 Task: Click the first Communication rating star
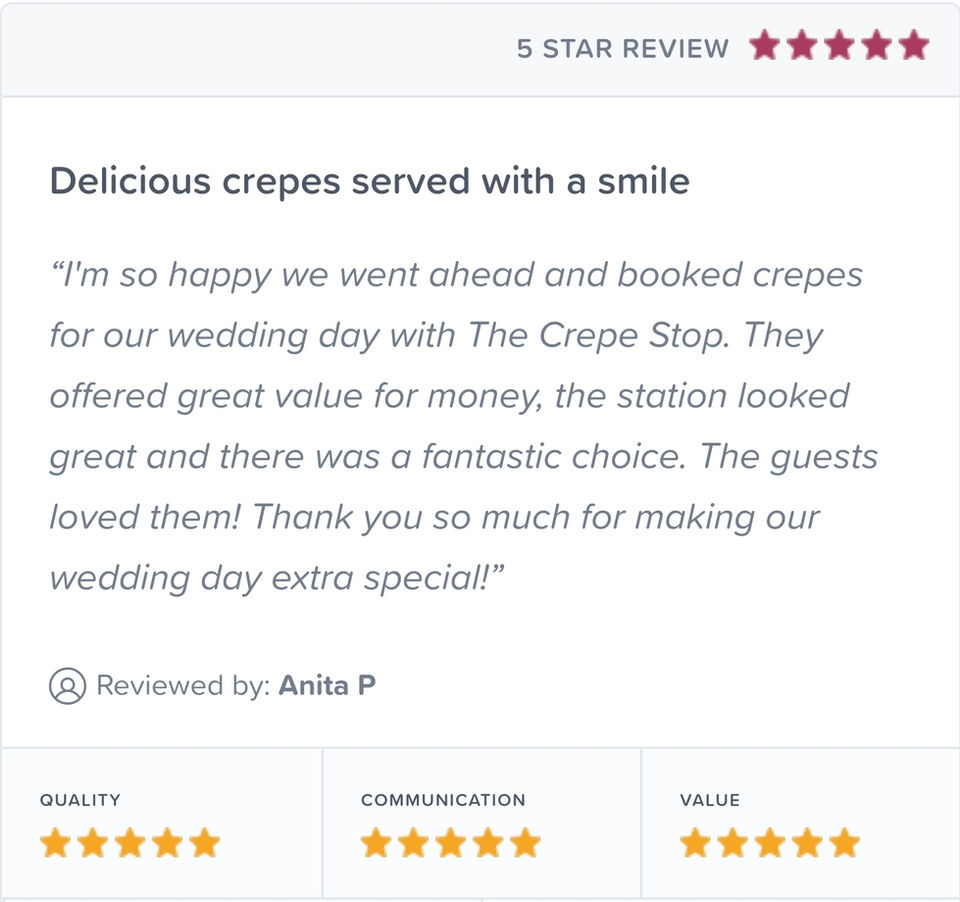click(x=376, y=843)
